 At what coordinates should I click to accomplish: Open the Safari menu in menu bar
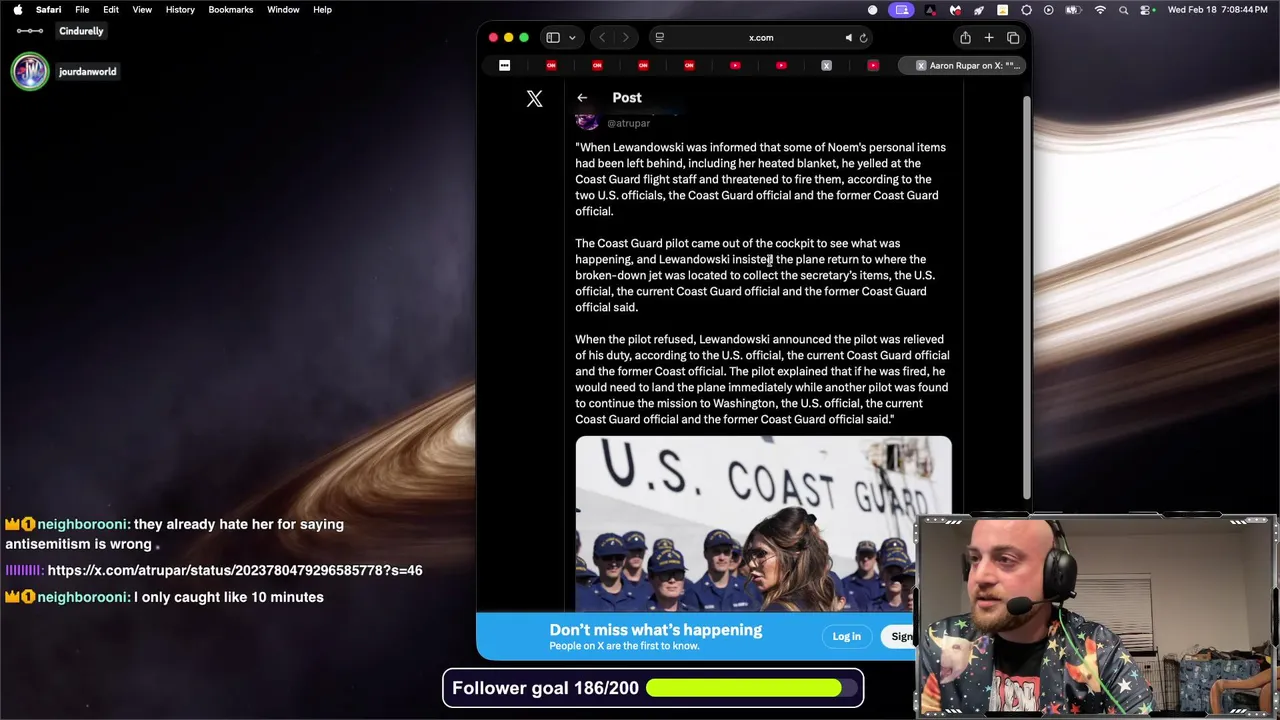(48, 10)
